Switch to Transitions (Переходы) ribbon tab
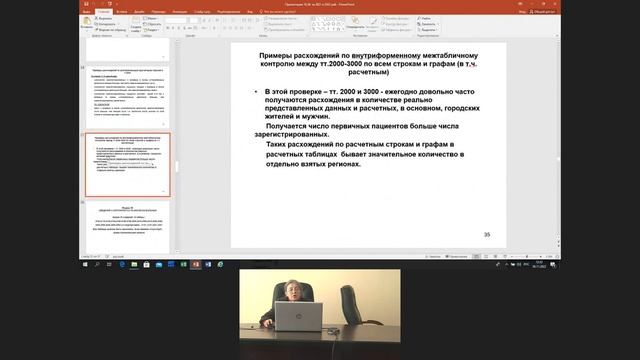The image size is (640, 360). tap(158, 12)
